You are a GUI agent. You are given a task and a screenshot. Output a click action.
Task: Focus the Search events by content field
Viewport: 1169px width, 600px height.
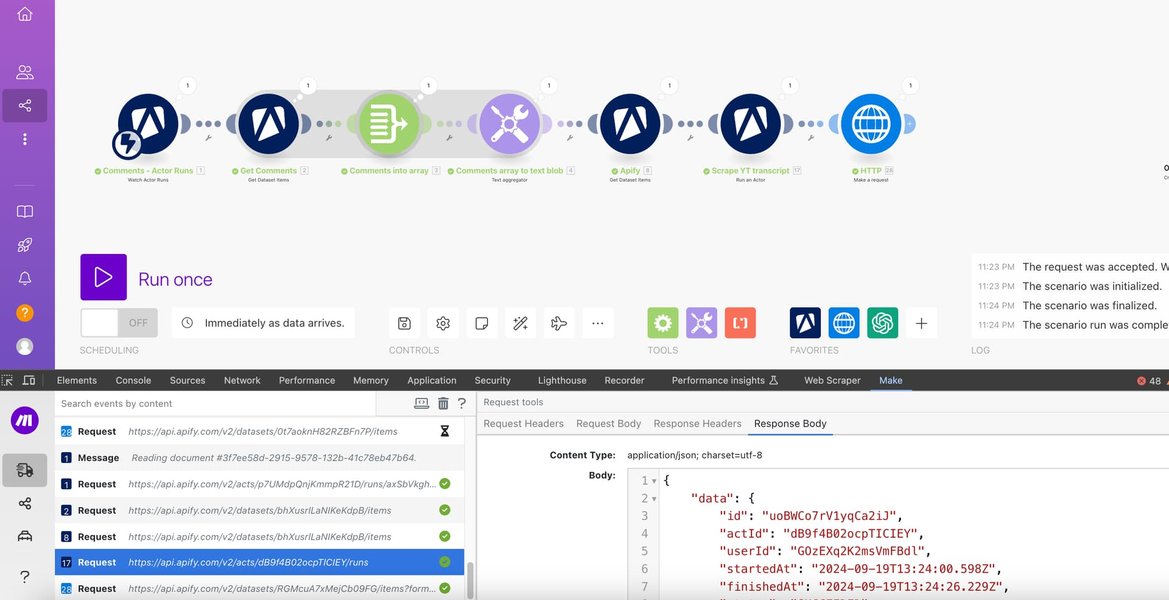tap(215, 403)
